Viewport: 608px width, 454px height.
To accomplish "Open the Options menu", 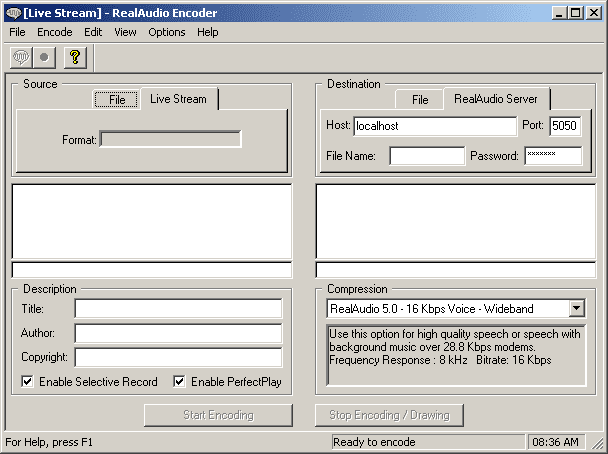I will [167, 32].
